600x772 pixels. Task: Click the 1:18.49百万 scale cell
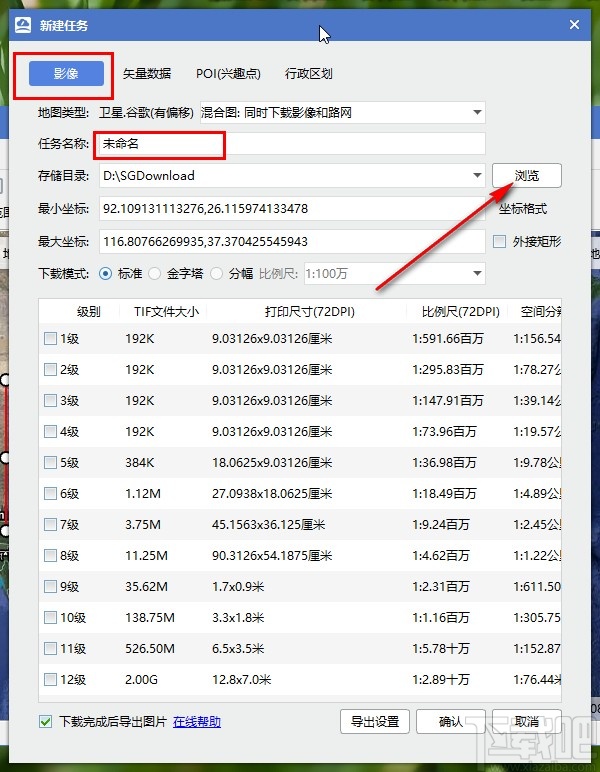(444, 494)
